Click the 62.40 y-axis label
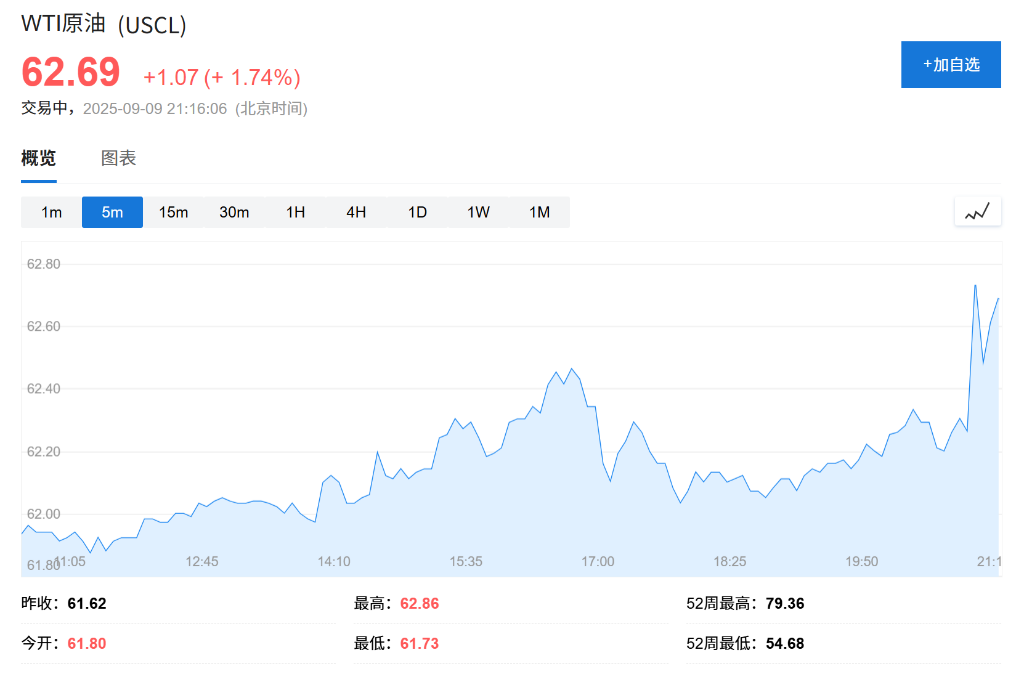 [x=43, y=388]
